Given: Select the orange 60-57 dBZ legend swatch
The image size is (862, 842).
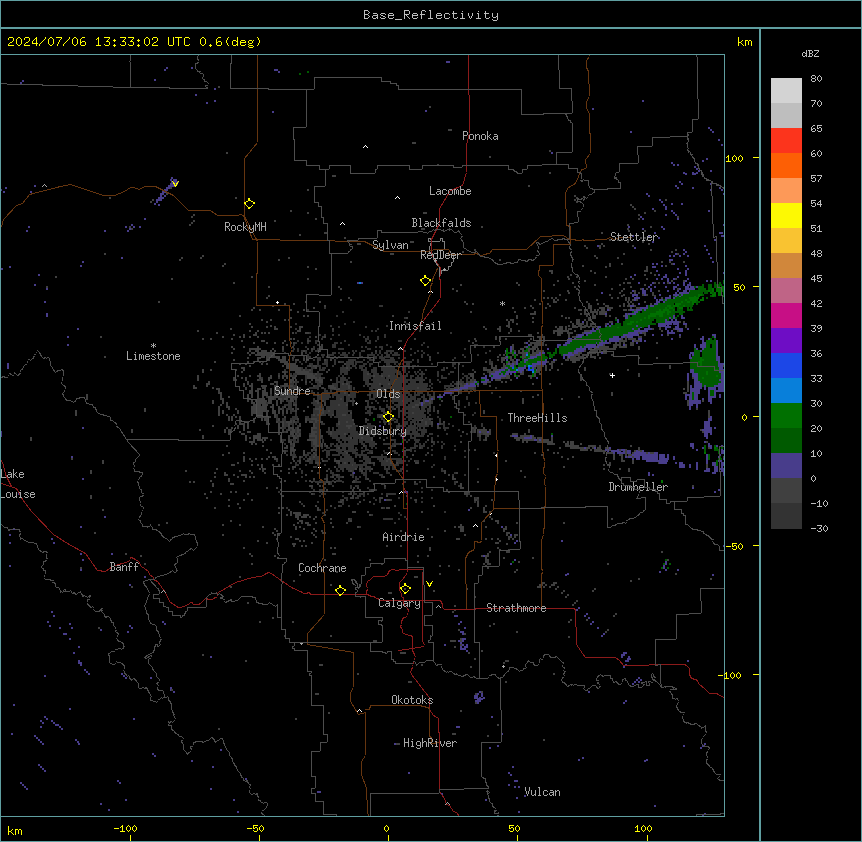Looking at the screenshot, I should point(786,166).
